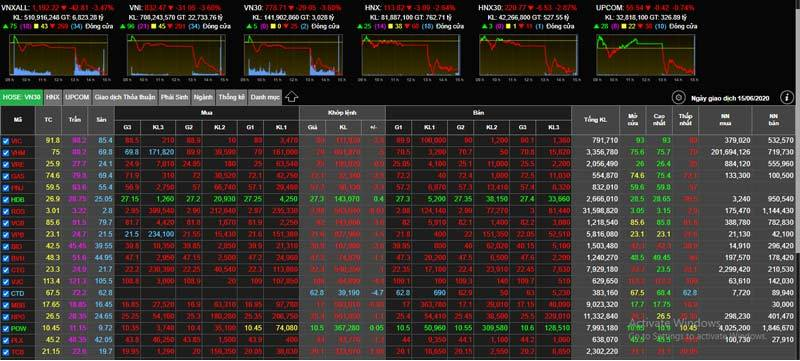Open the Thống kê tab
Viewport: 800px width, 361px height.
click(x=232, y=97)
